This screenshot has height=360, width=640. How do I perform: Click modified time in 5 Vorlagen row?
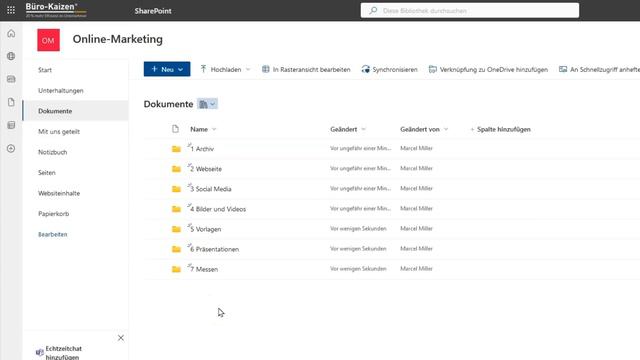click(358, 229)
